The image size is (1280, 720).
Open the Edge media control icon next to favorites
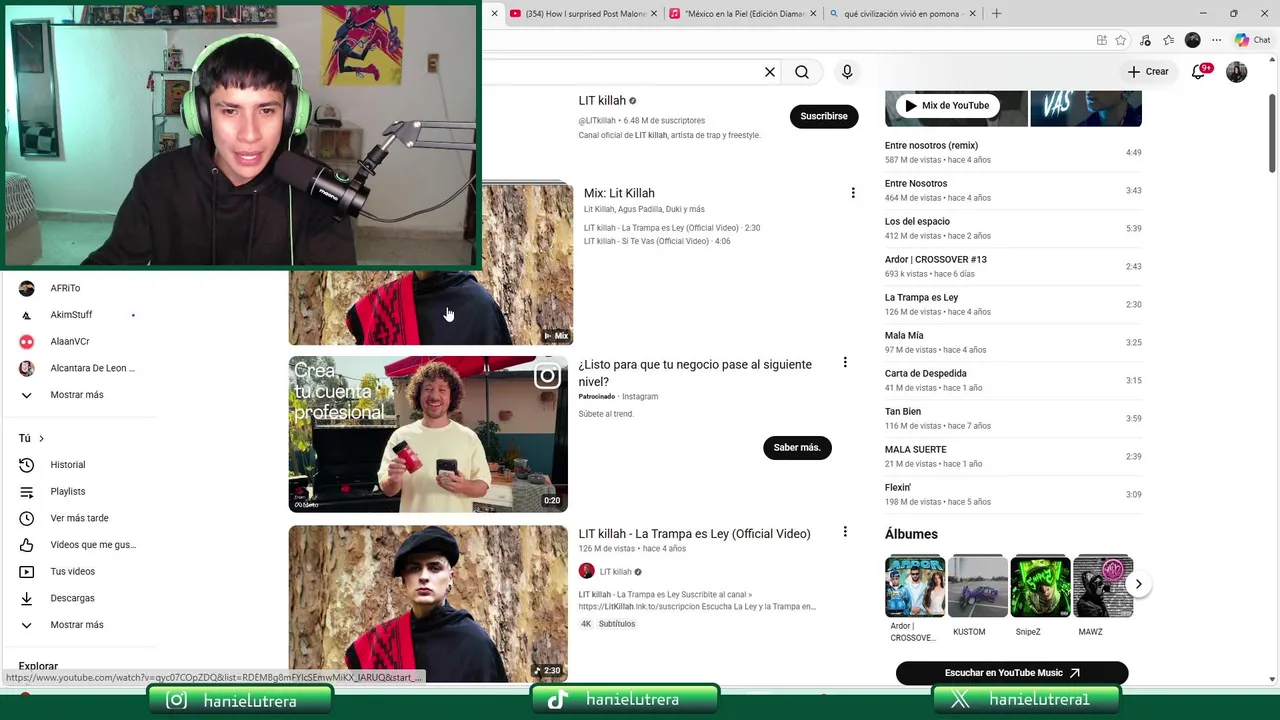pos(1145,40)
